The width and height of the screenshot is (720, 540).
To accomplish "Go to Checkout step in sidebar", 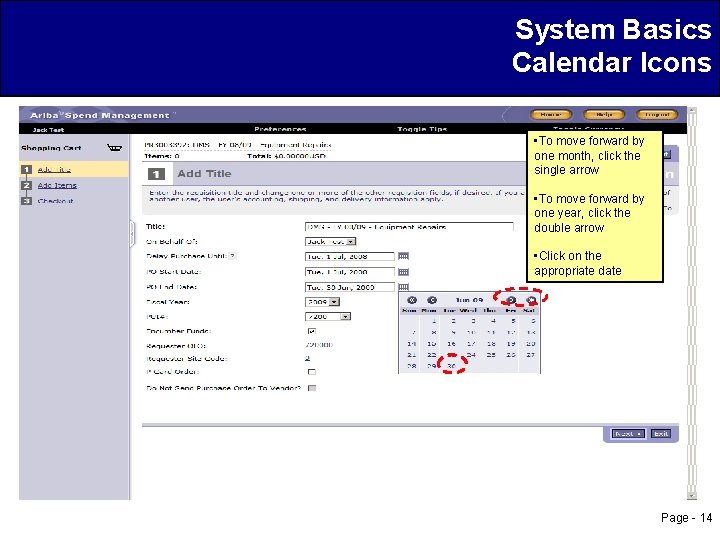I will pyautogui.click(x=56, y=201).
